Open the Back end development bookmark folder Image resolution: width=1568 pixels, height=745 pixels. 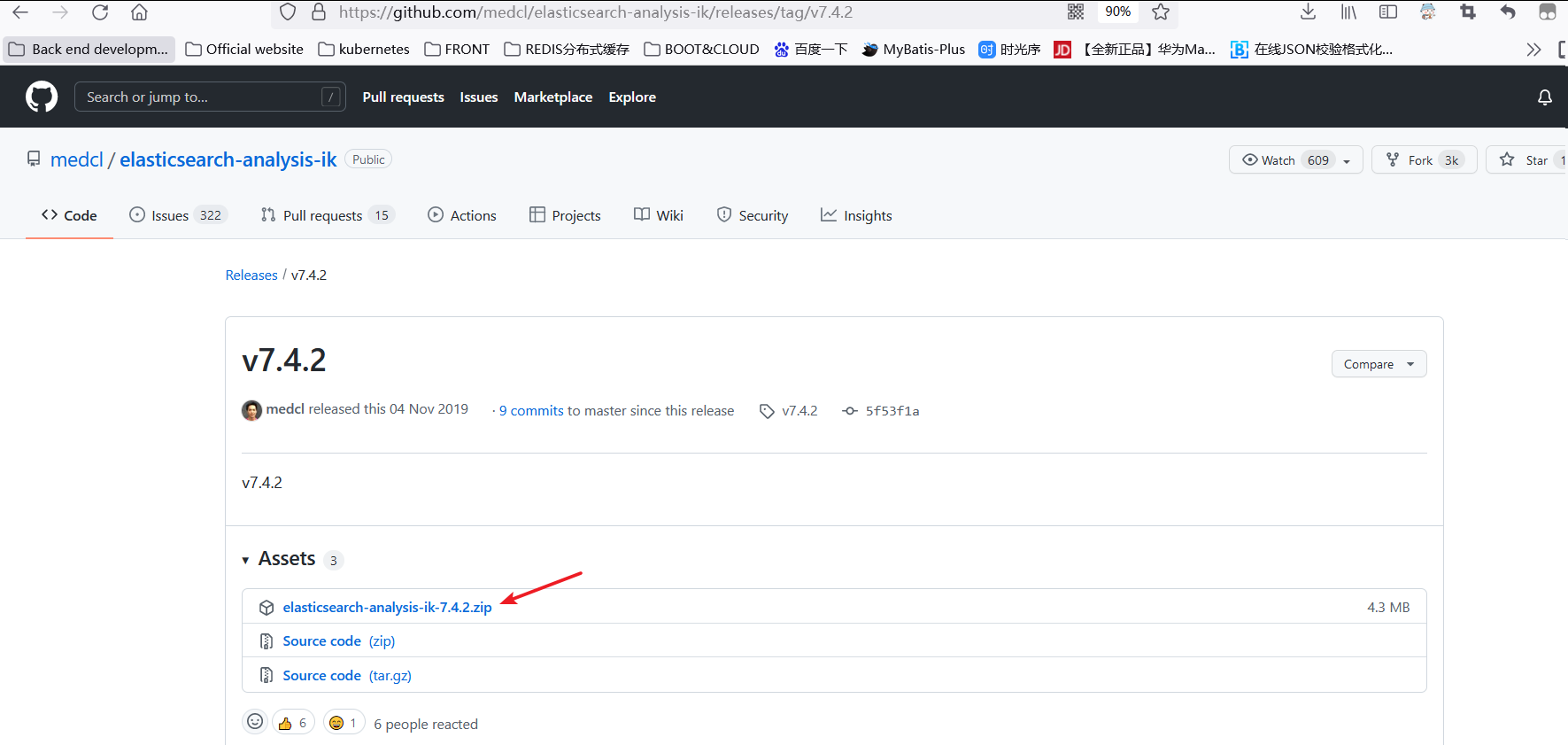click(89, 50)
